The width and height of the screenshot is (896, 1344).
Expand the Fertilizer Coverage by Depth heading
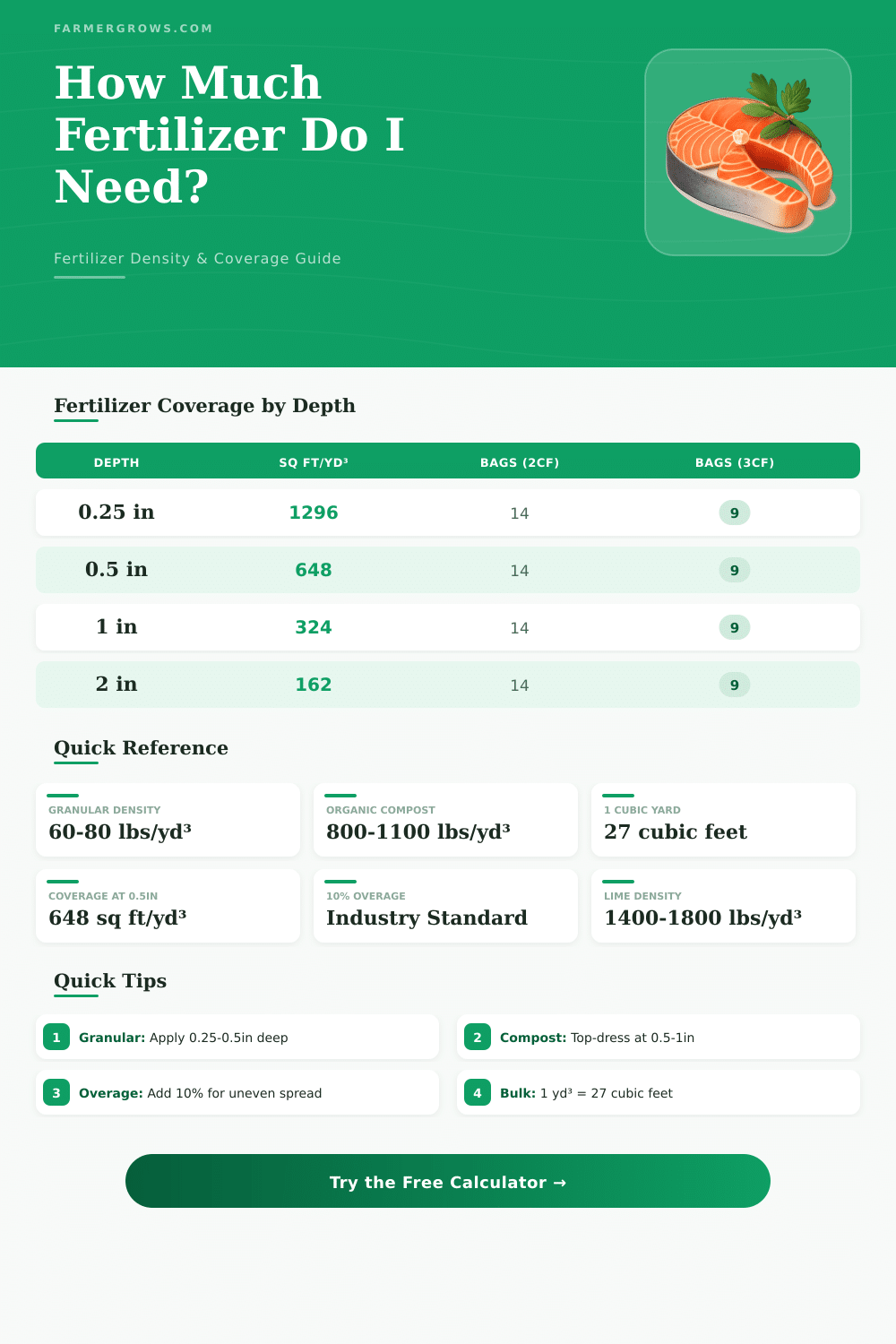point(204,406)
